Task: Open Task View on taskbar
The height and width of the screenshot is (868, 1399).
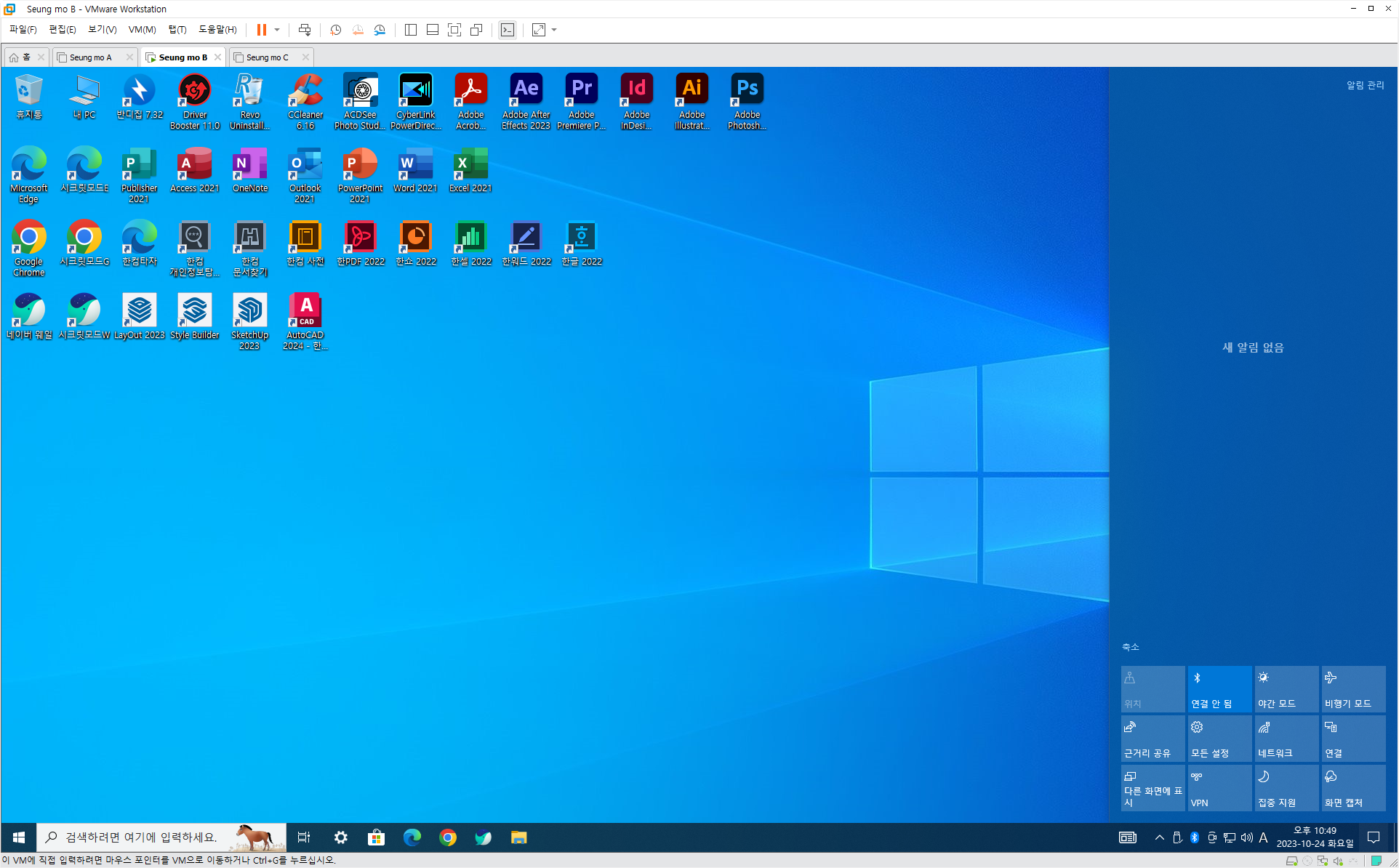Action: point(304,837)
